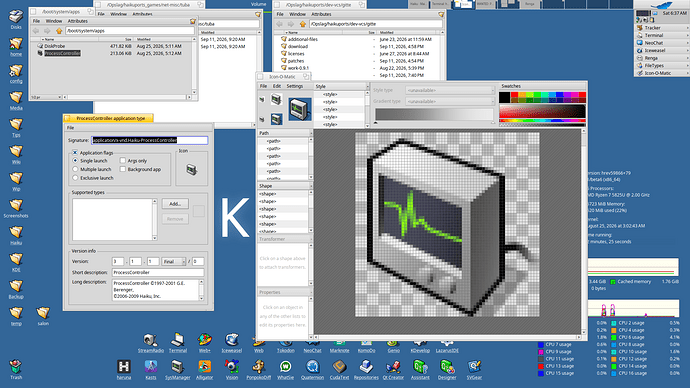Click the Signature text field
The height and width of the screenshot is (388, 690).
point(150,140)
